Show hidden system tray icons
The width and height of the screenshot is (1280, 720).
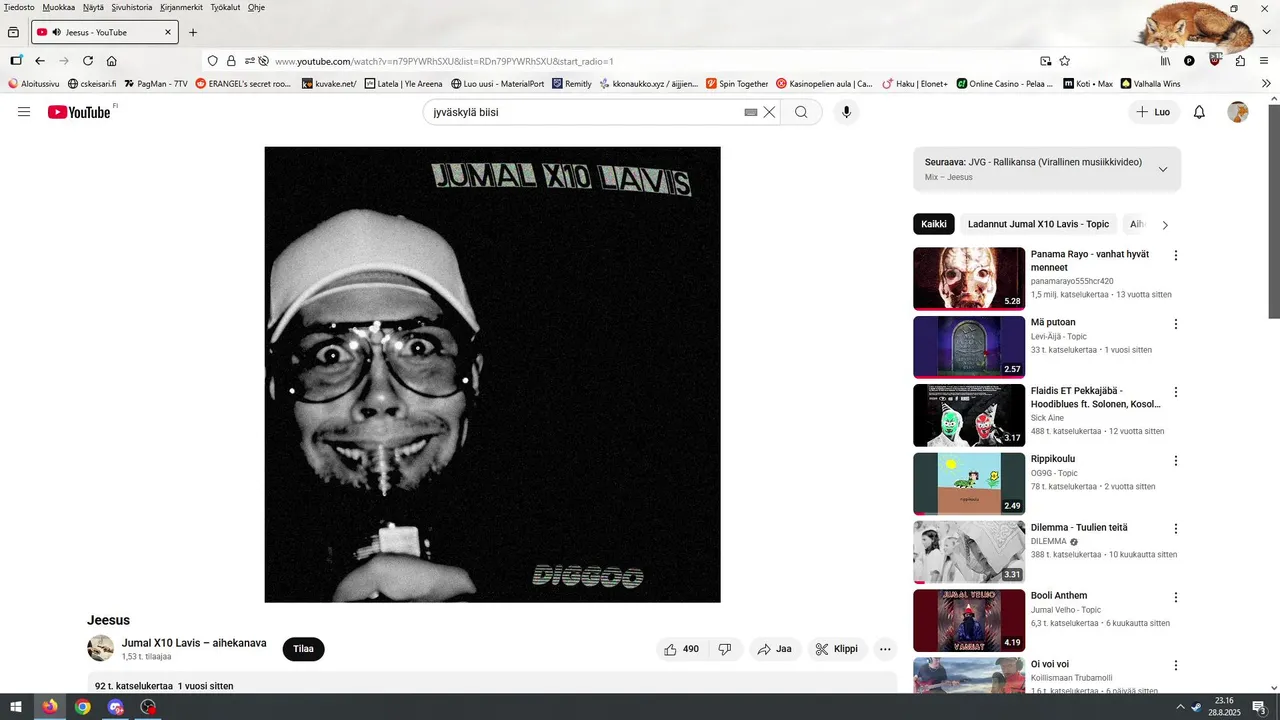point(1180,707)
